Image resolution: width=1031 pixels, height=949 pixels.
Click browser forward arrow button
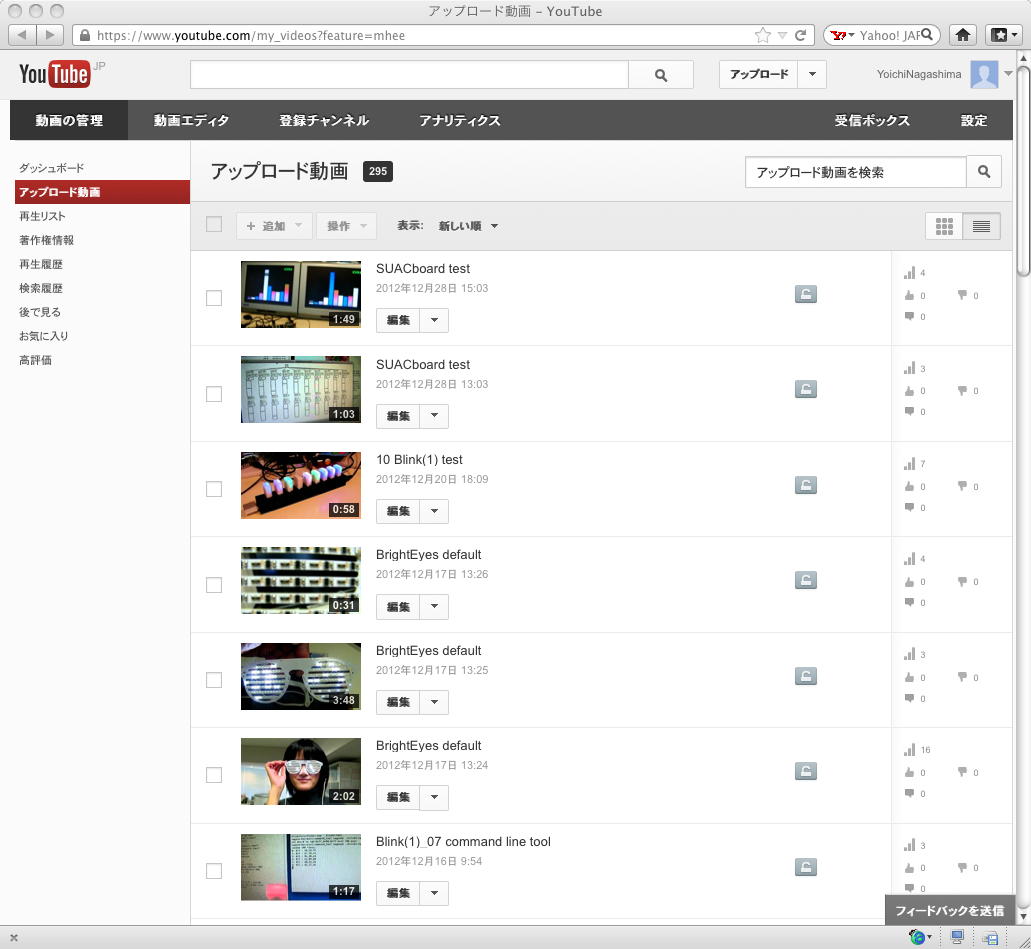pos(50,35)
